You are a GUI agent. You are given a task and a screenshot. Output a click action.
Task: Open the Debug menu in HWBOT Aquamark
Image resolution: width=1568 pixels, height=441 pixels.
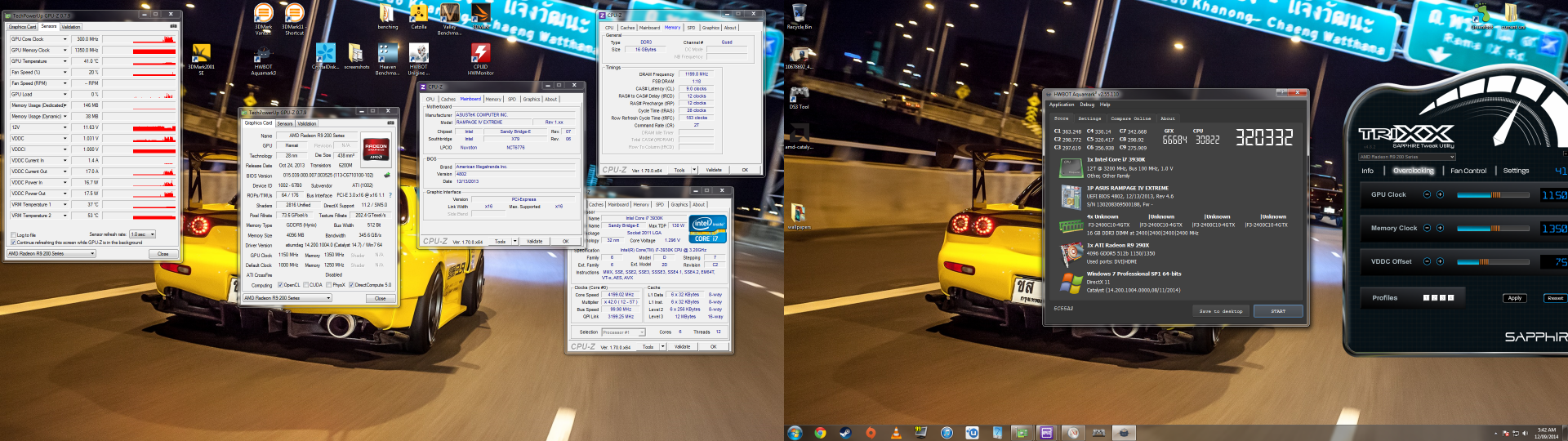pyautogui.click(x=1087, y=105)
